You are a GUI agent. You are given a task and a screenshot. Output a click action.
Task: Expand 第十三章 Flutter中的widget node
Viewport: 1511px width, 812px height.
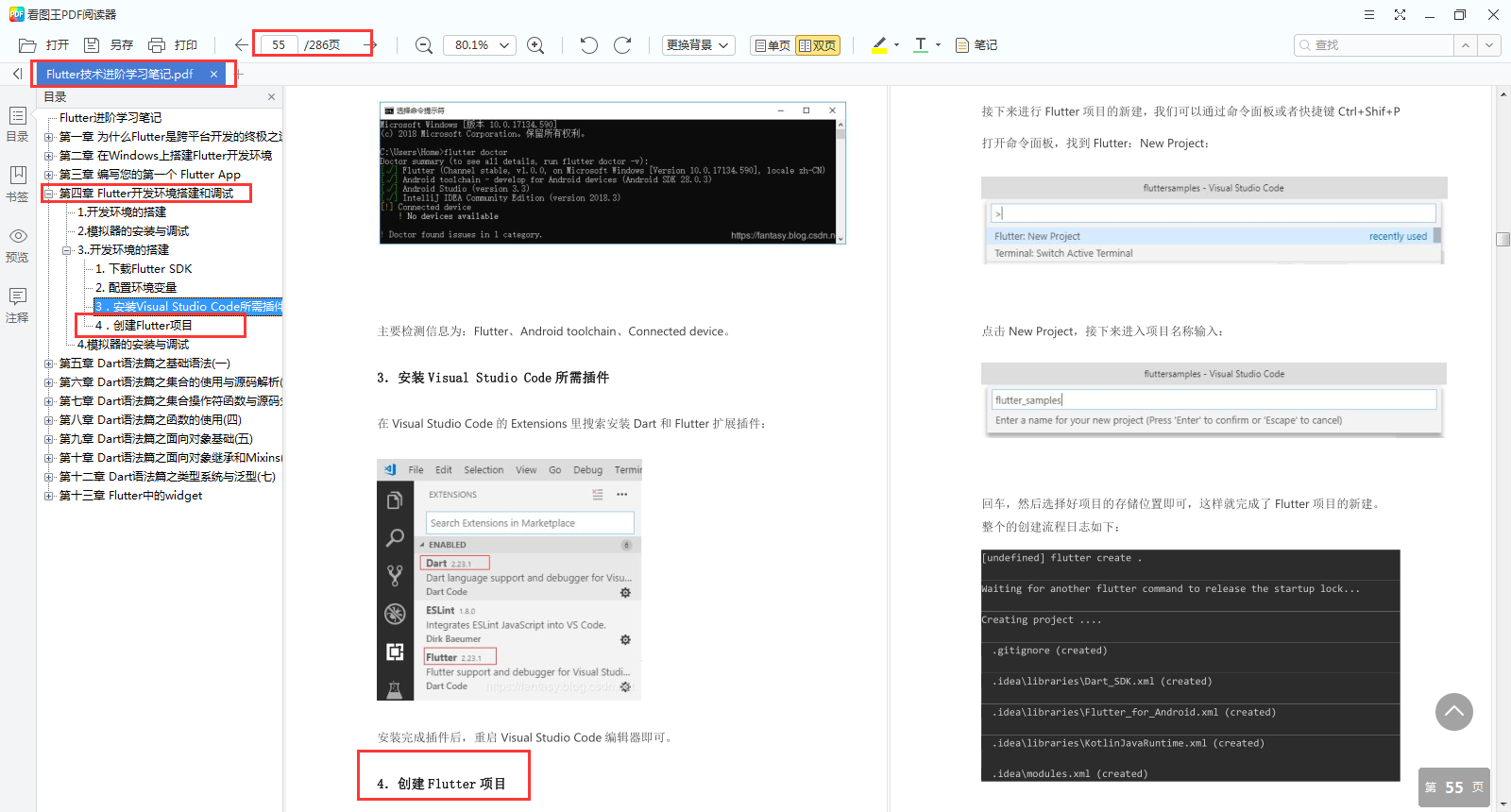(49, 496)
